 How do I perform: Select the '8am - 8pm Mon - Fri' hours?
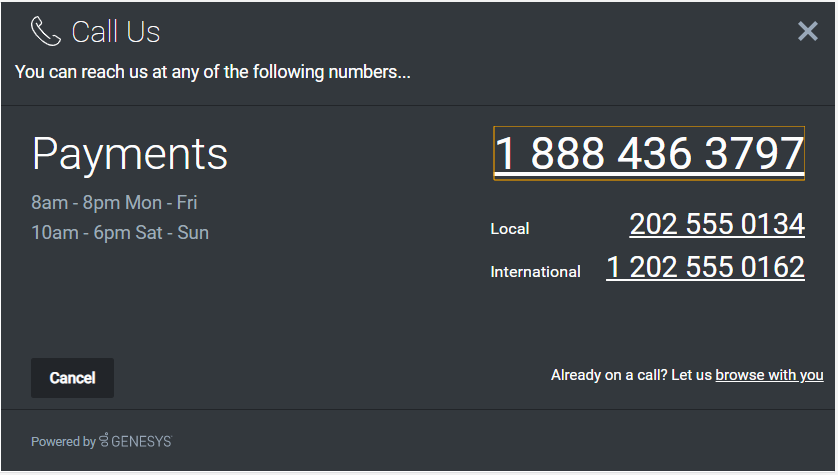114,203
